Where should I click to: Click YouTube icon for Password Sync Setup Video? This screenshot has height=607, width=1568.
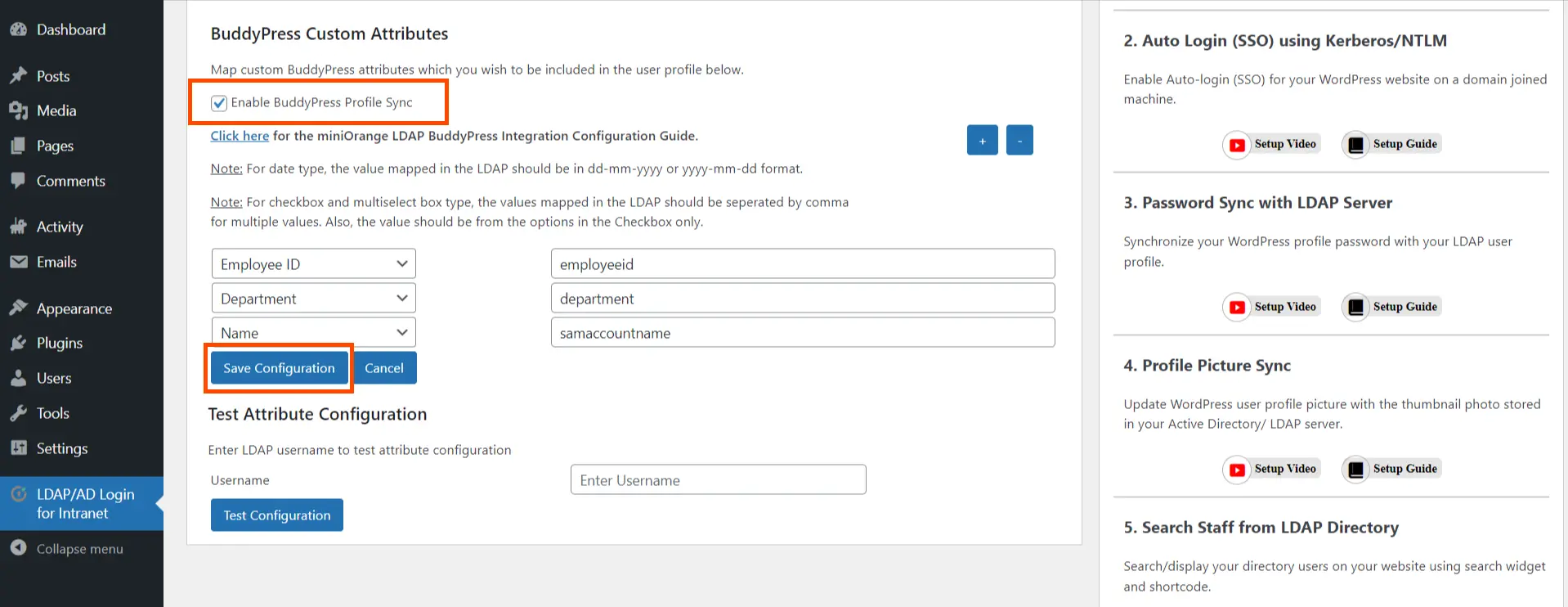[x=1237, y=308]
